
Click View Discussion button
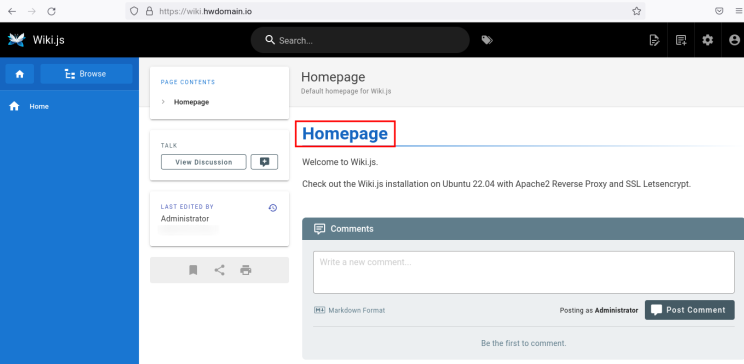point(204,162)
